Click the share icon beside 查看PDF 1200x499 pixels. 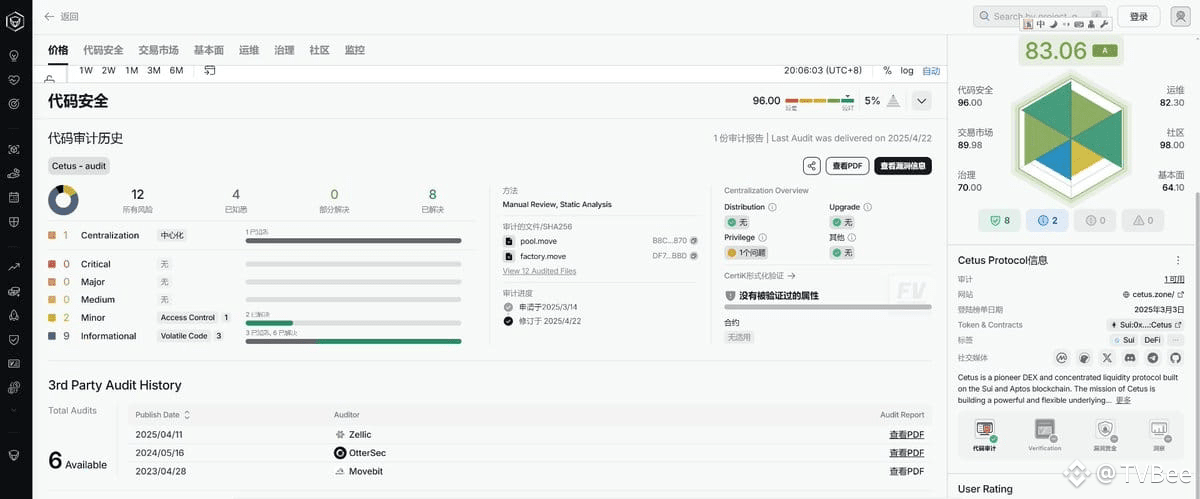coord(812,166)
